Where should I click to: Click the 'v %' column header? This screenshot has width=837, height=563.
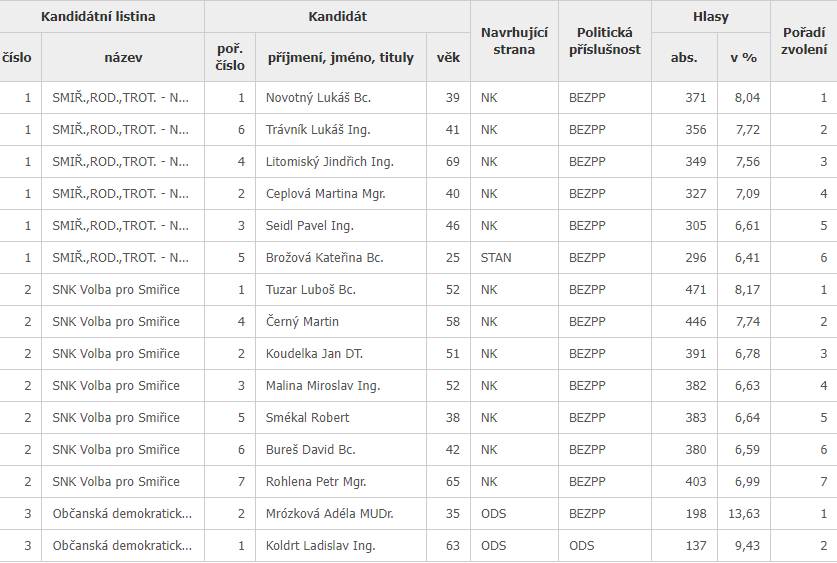pos(743,57)
